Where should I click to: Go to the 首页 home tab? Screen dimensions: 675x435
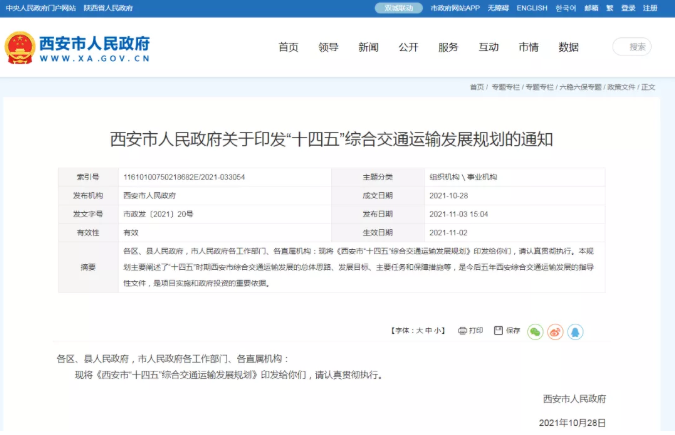click(x=288, y=47)
